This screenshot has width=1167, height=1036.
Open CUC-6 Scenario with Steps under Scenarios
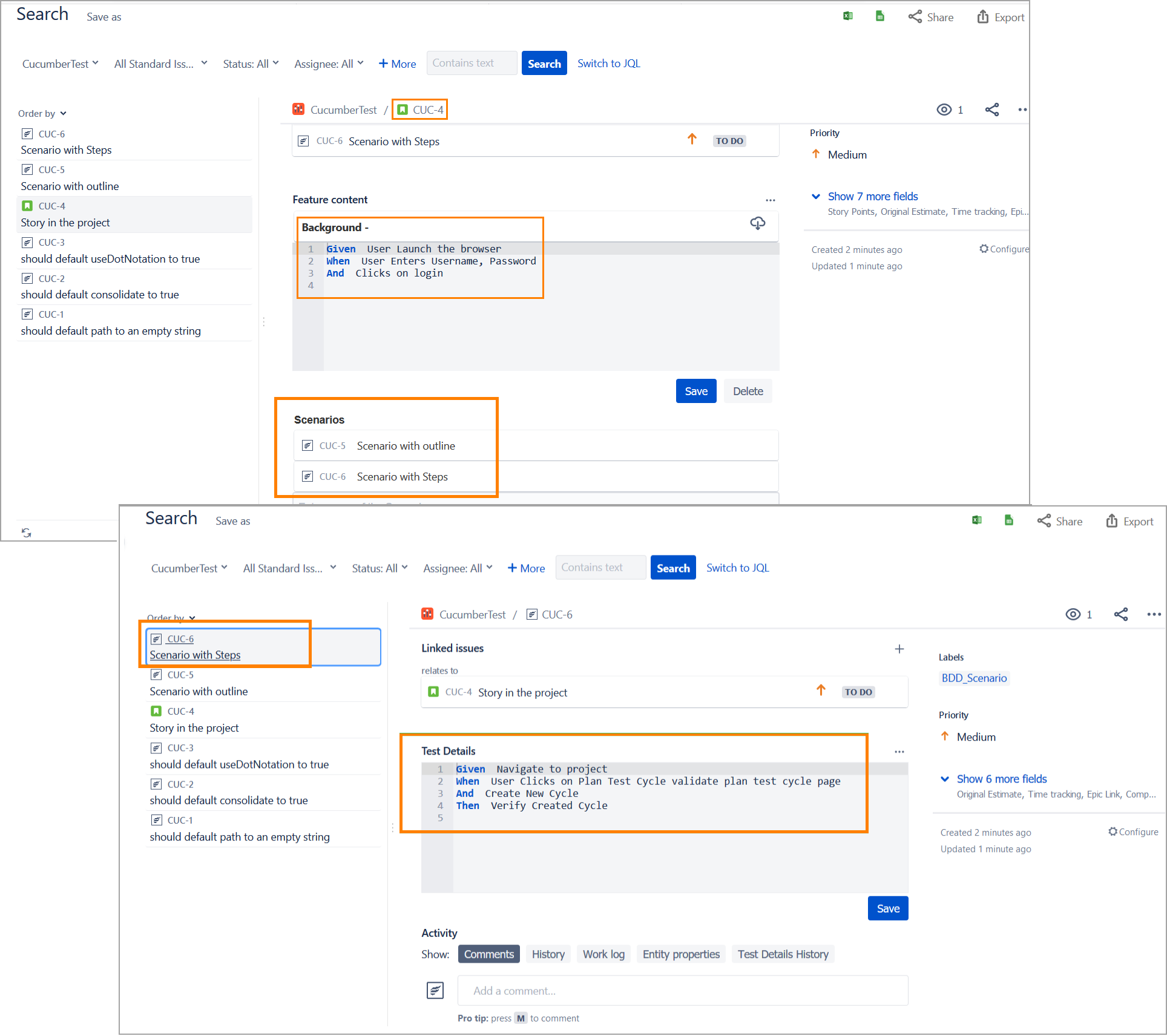coord(536,476)
